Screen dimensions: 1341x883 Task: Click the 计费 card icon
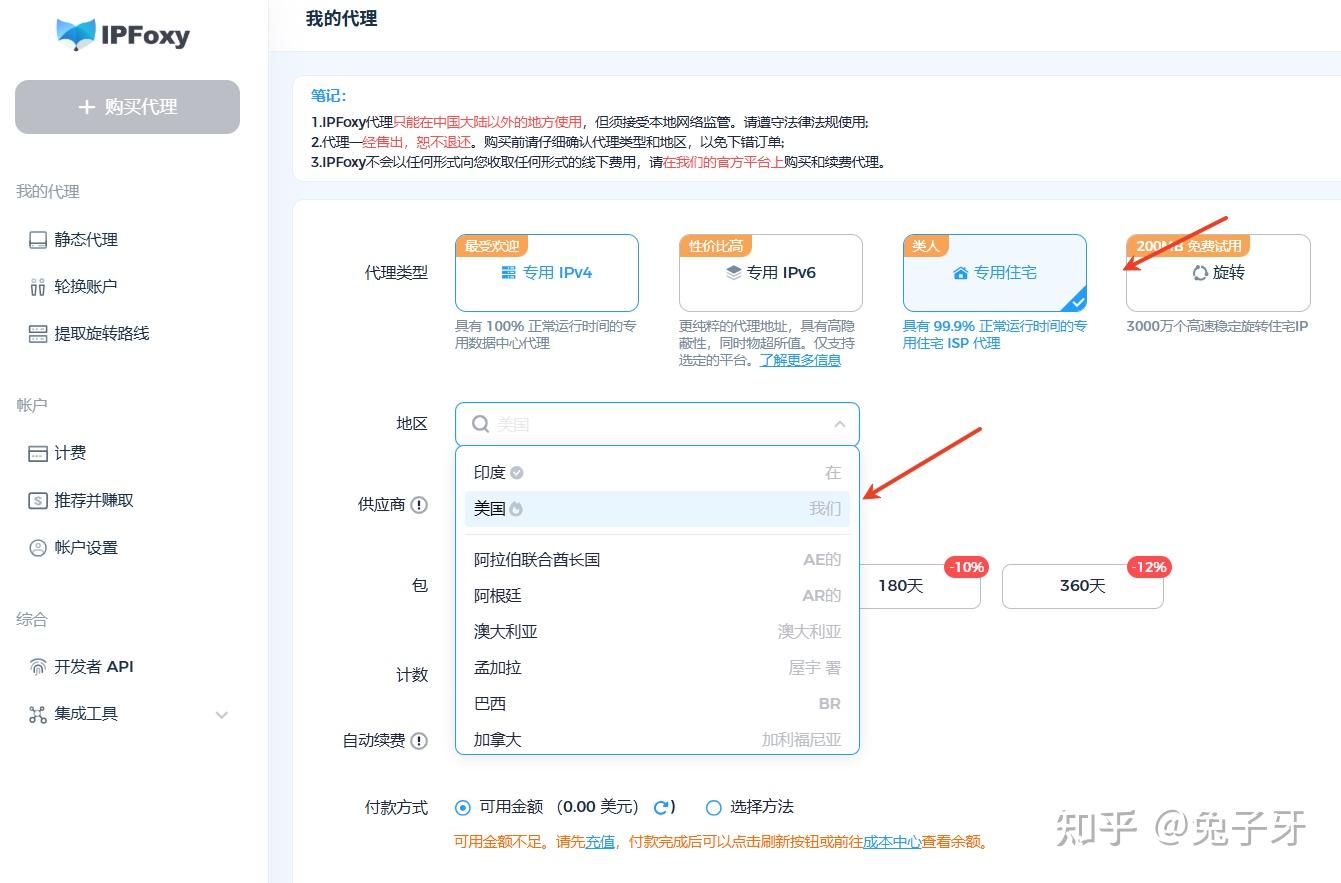point(38,454)
